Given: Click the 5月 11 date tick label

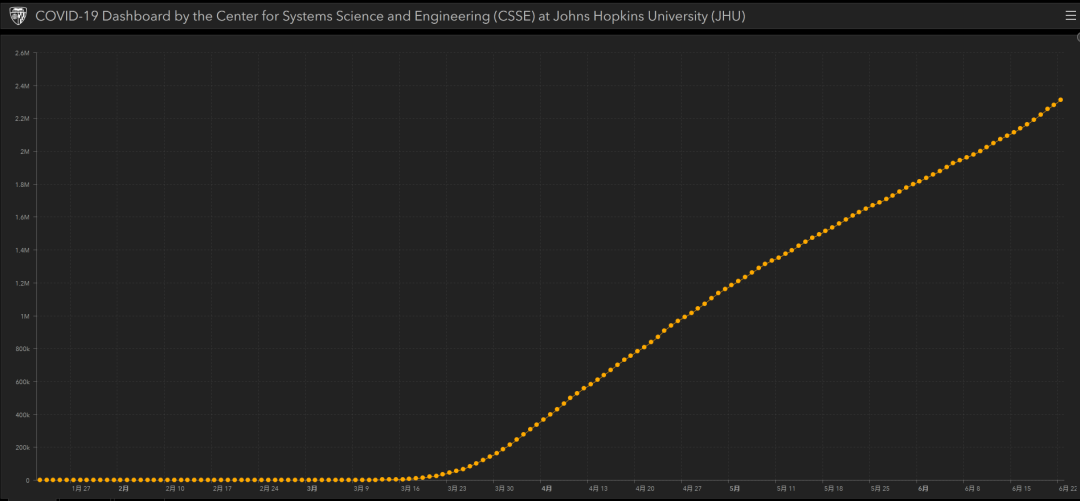Looking at the screenshot, I should tap(786, 489).
